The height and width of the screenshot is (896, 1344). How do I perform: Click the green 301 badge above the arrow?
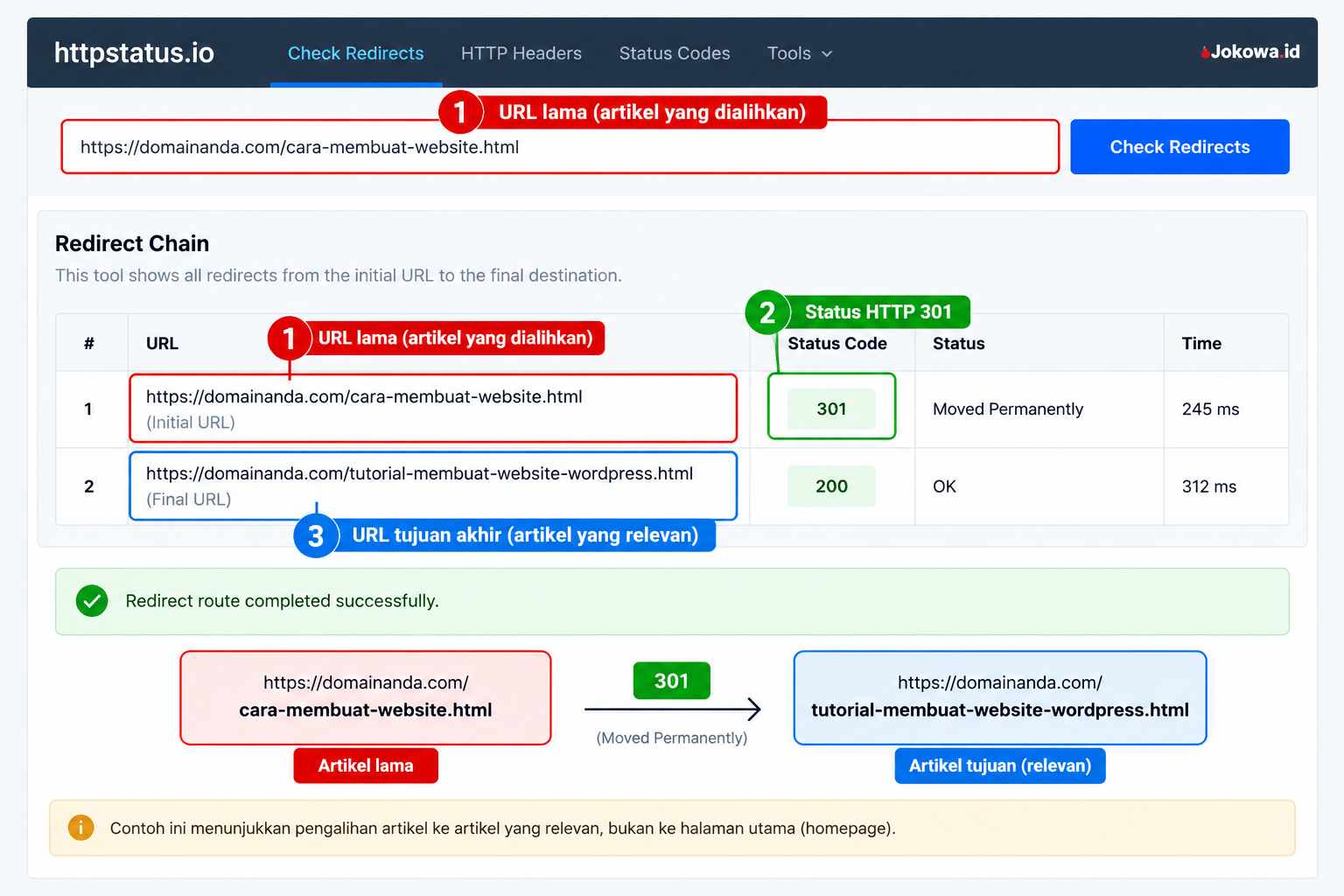click(671, 681)
